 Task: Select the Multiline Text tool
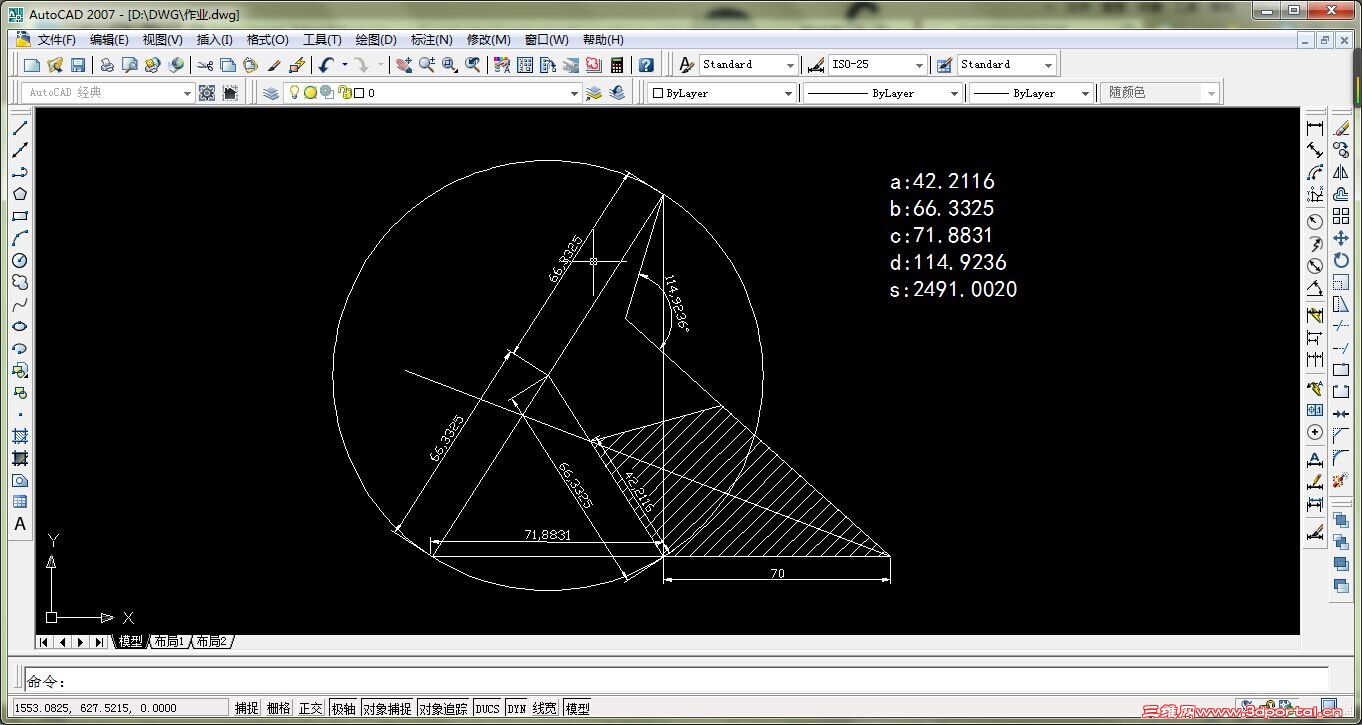click(x=20, y=524)
